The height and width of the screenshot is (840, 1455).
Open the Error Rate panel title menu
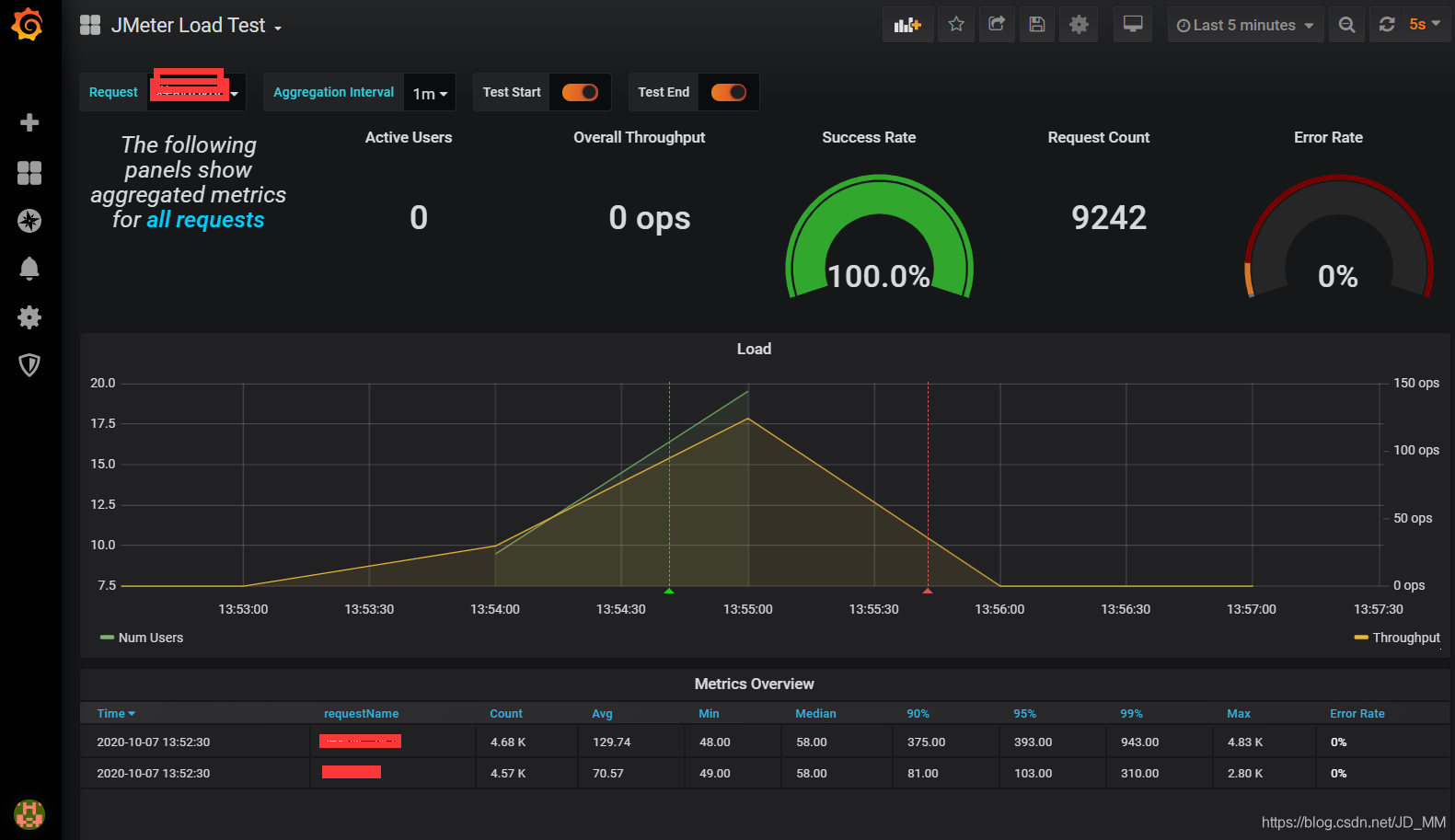(1328, 137)
